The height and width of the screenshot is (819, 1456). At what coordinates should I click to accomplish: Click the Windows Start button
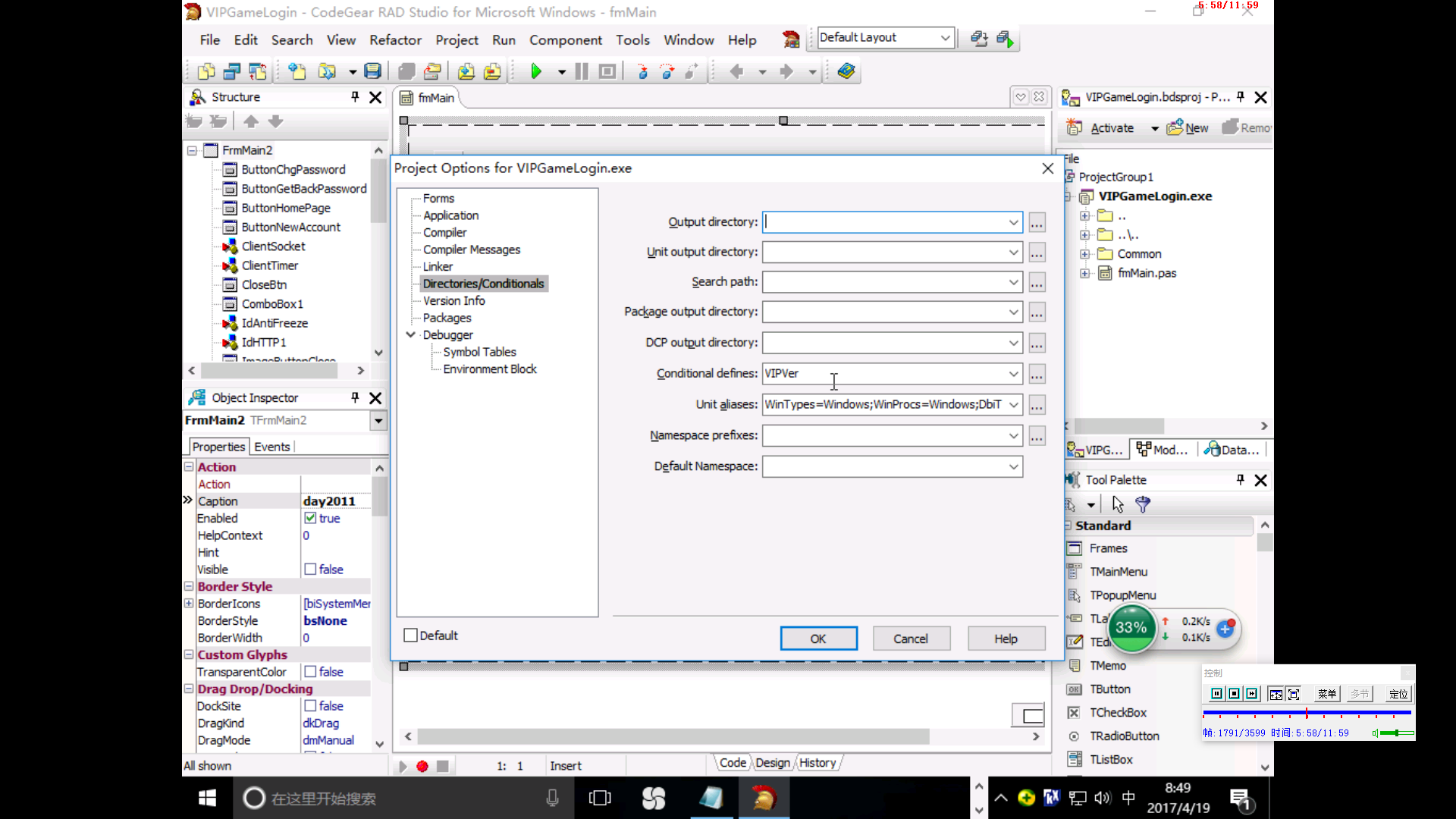pyautogui.click(x=207, y=798)
